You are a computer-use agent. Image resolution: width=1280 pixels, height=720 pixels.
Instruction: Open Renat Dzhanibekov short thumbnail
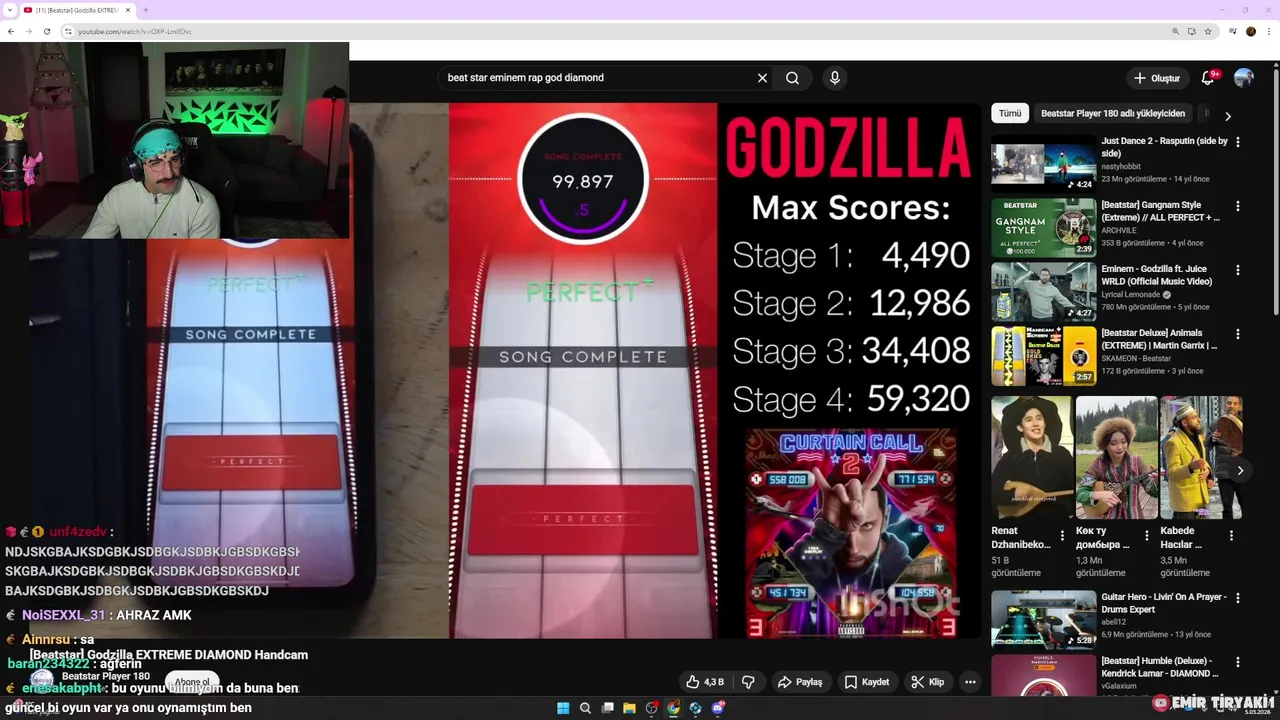point(1032,457)
